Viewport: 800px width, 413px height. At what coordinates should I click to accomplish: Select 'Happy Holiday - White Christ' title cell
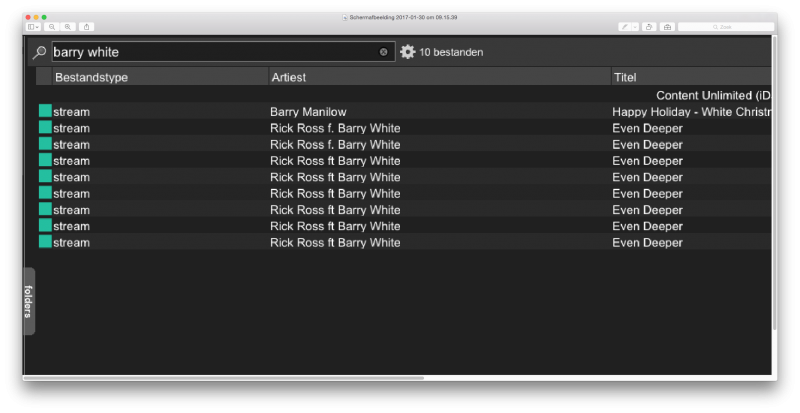[x=692, y=112]
